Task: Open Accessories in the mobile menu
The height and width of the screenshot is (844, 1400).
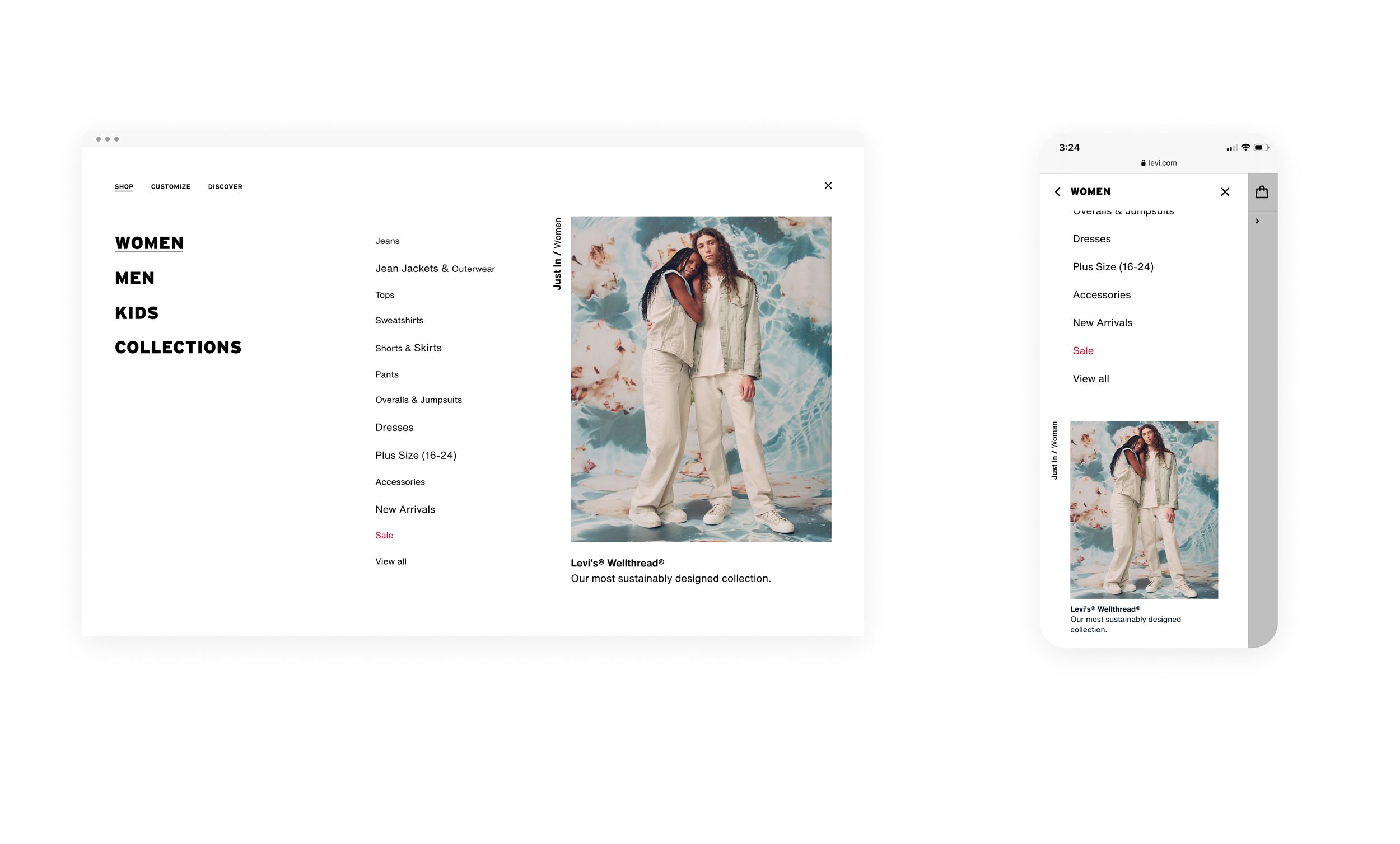Action: pos(1101,295)
